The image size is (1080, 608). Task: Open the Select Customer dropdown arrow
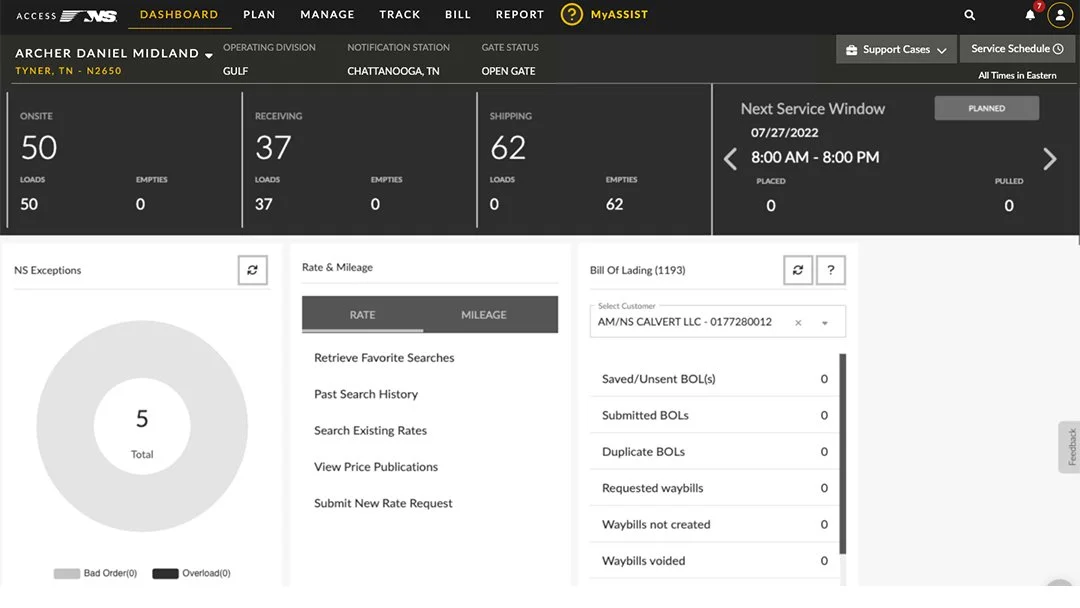coord(824,323)
